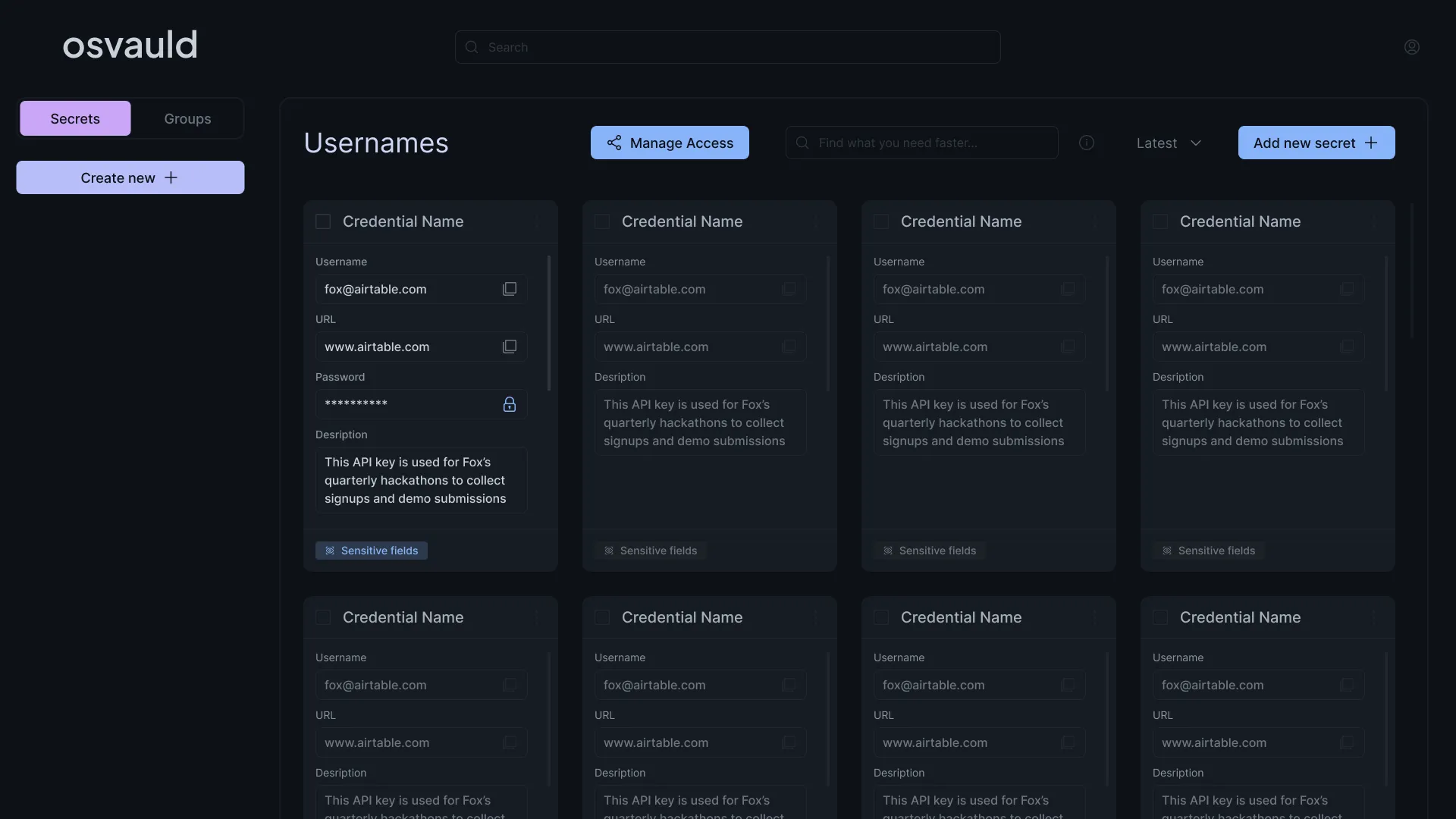Image resolution: width=1456 pixels, height=819 pixels.
Task: Click the highlighted blue Sensitive fields button
Action: (372, 551)
